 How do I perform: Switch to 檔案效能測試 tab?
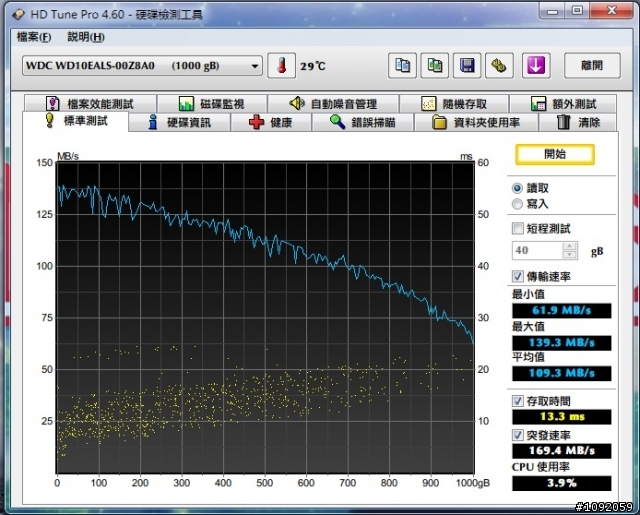point(90,104)
